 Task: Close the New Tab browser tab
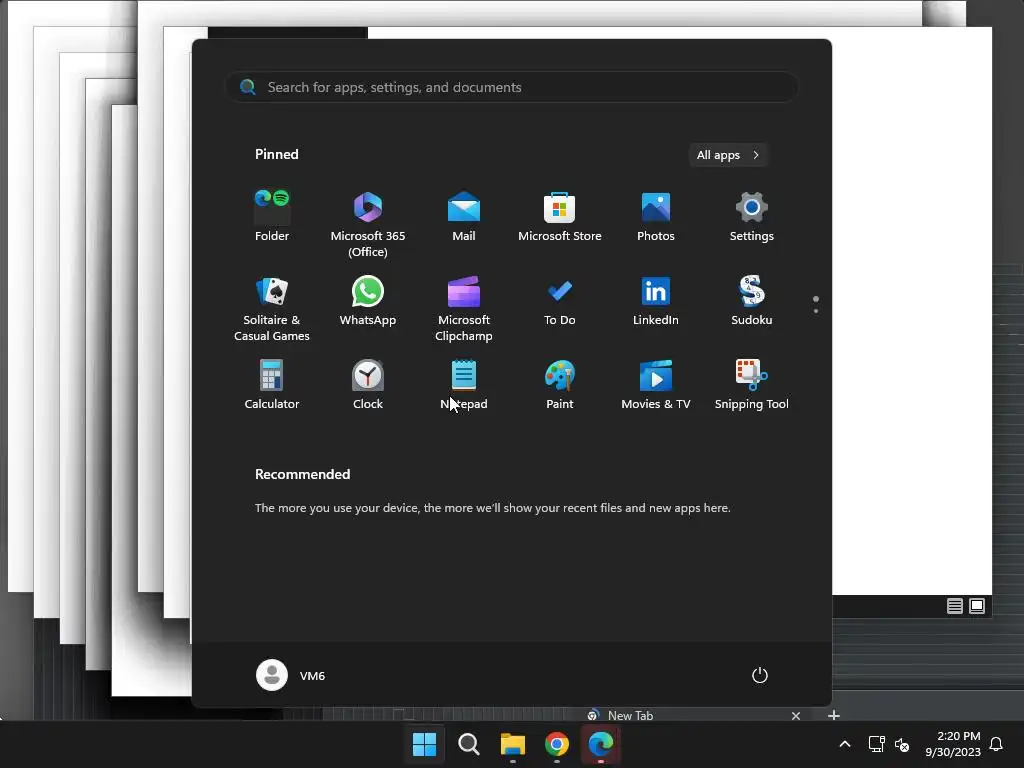click(x=795, y=716)
